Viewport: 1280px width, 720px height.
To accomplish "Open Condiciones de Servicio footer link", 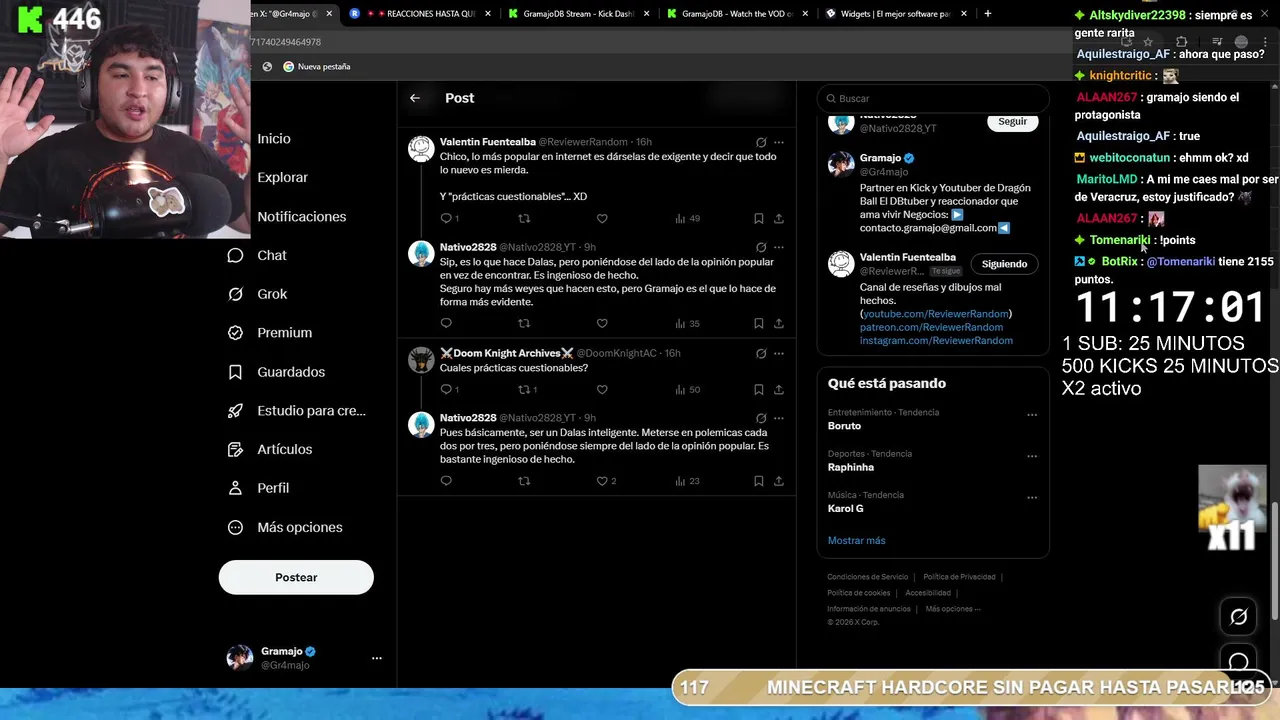I will 867,577.
